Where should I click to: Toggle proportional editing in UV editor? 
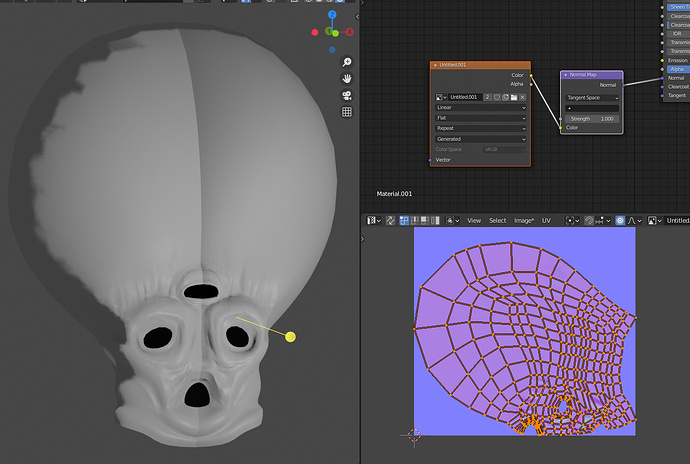coord(620,221)
